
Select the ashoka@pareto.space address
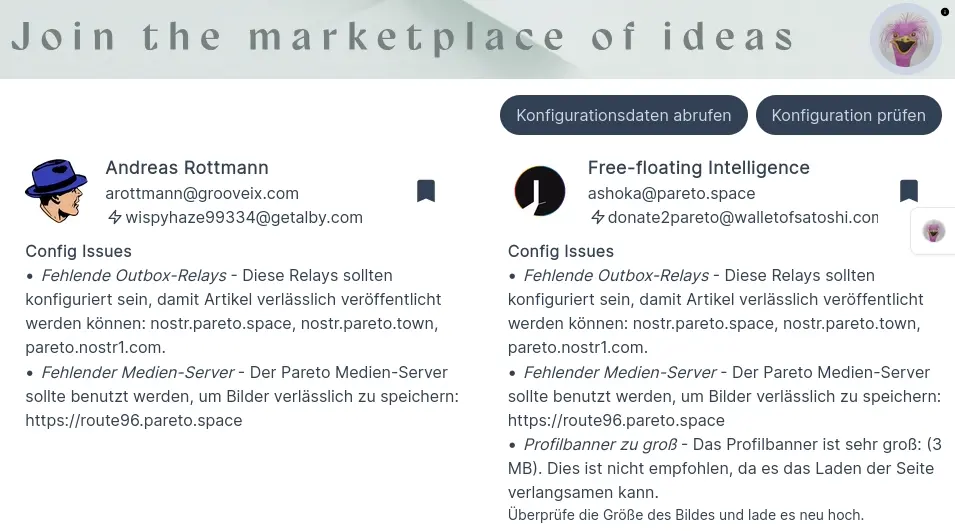(671, 193)
